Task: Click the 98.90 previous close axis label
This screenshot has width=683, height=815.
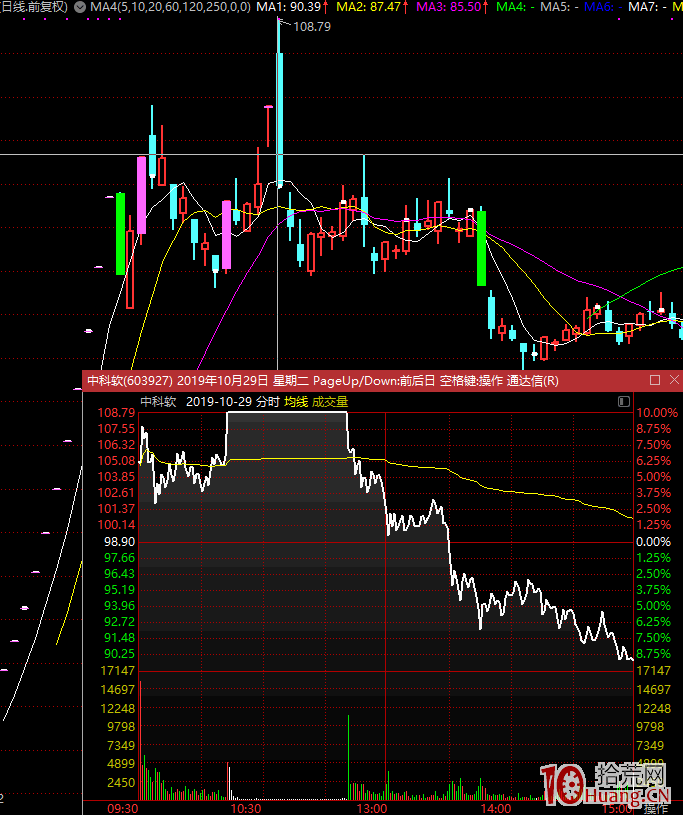Action: point(120,542)
